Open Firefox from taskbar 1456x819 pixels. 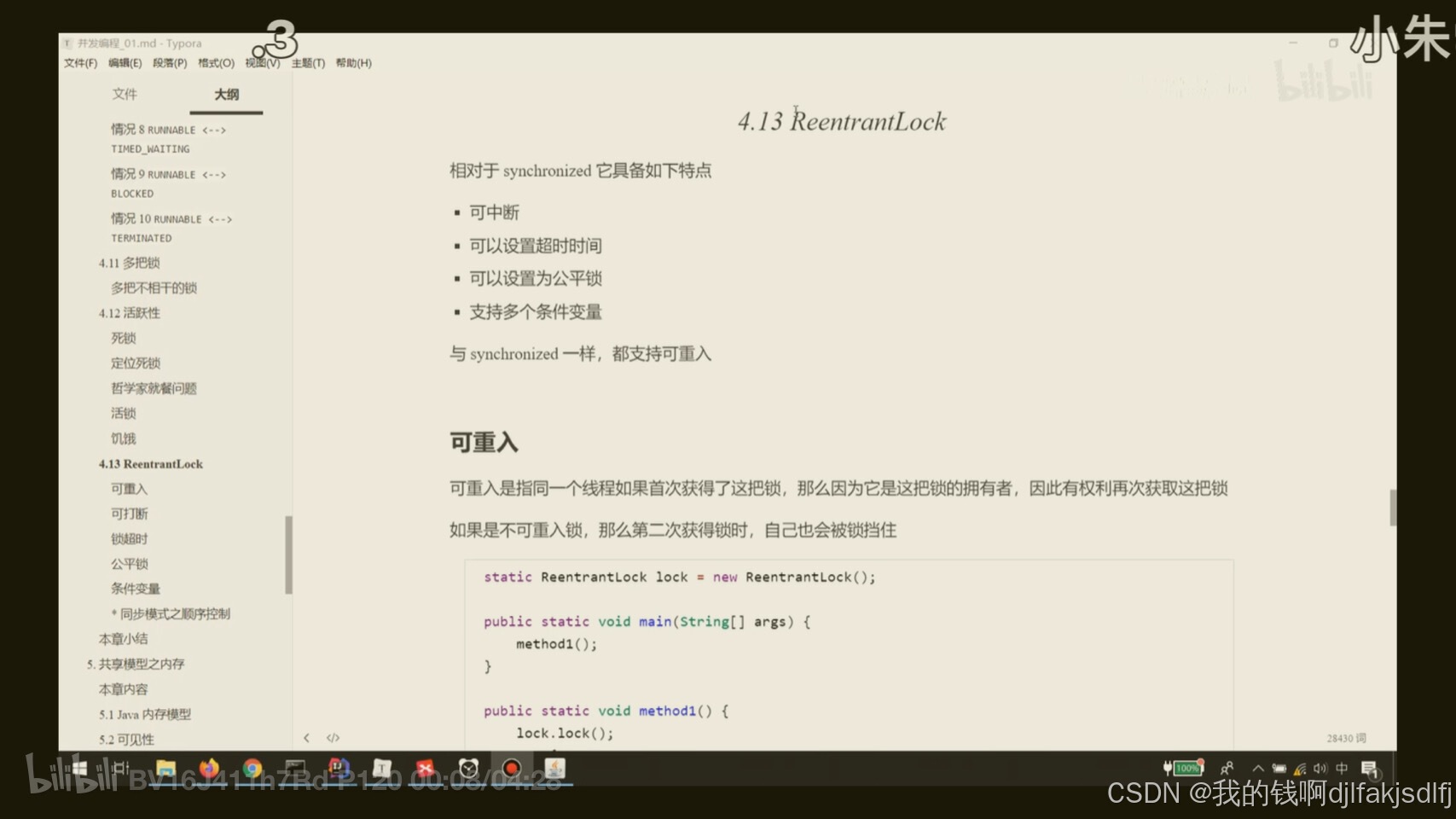pyautogui.click(x=209, y=769)
